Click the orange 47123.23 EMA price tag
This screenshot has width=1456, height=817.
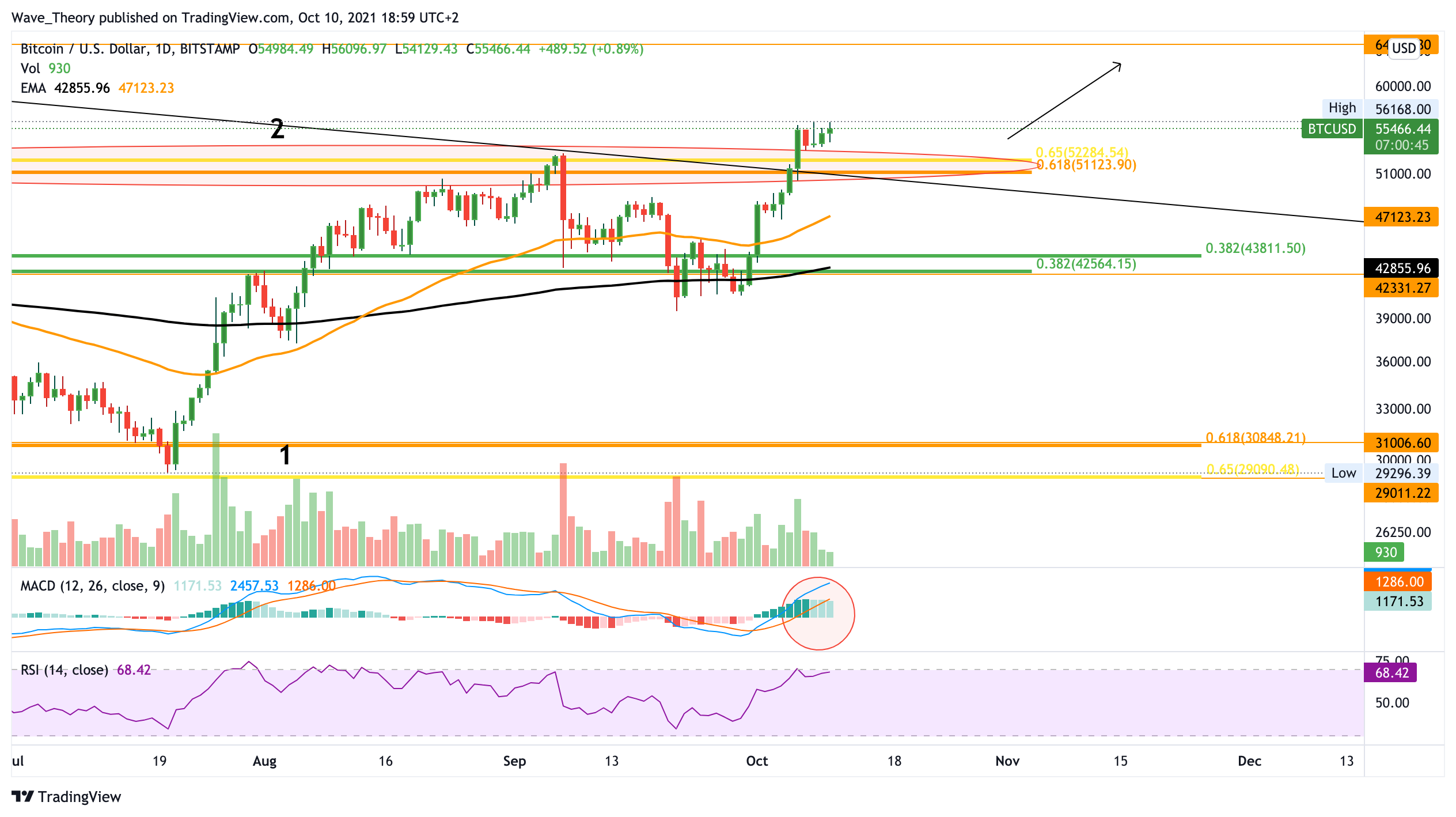click(x=1402, y=217)
